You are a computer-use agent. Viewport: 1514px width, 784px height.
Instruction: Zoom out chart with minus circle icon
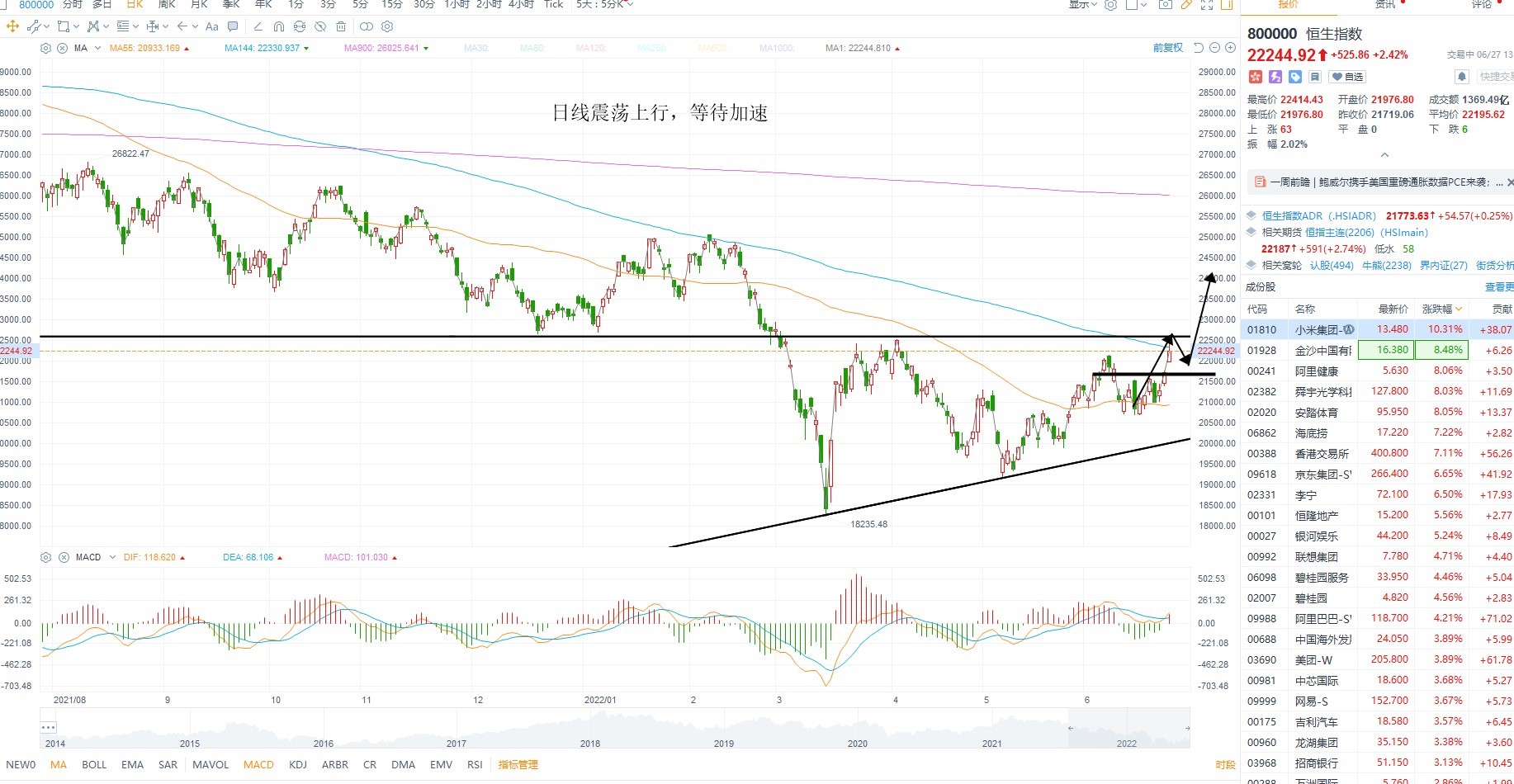pos(1214,48)
